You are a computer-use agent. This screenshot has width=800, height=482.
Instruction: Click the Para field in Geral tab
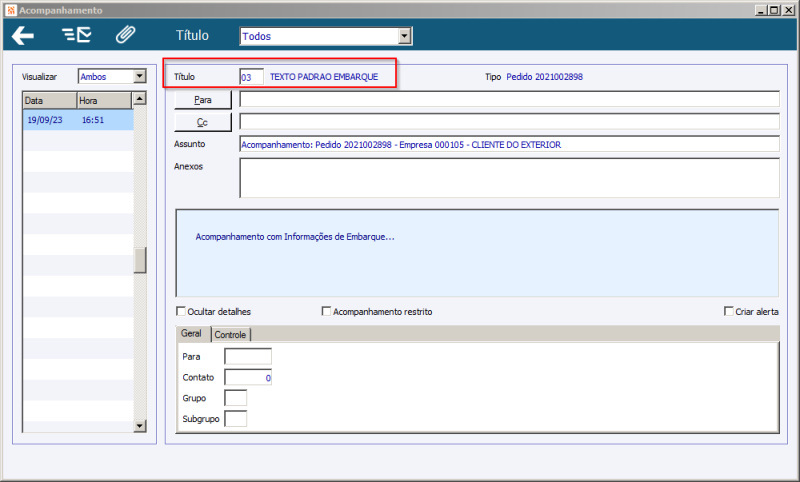click(x=248, y=357)
